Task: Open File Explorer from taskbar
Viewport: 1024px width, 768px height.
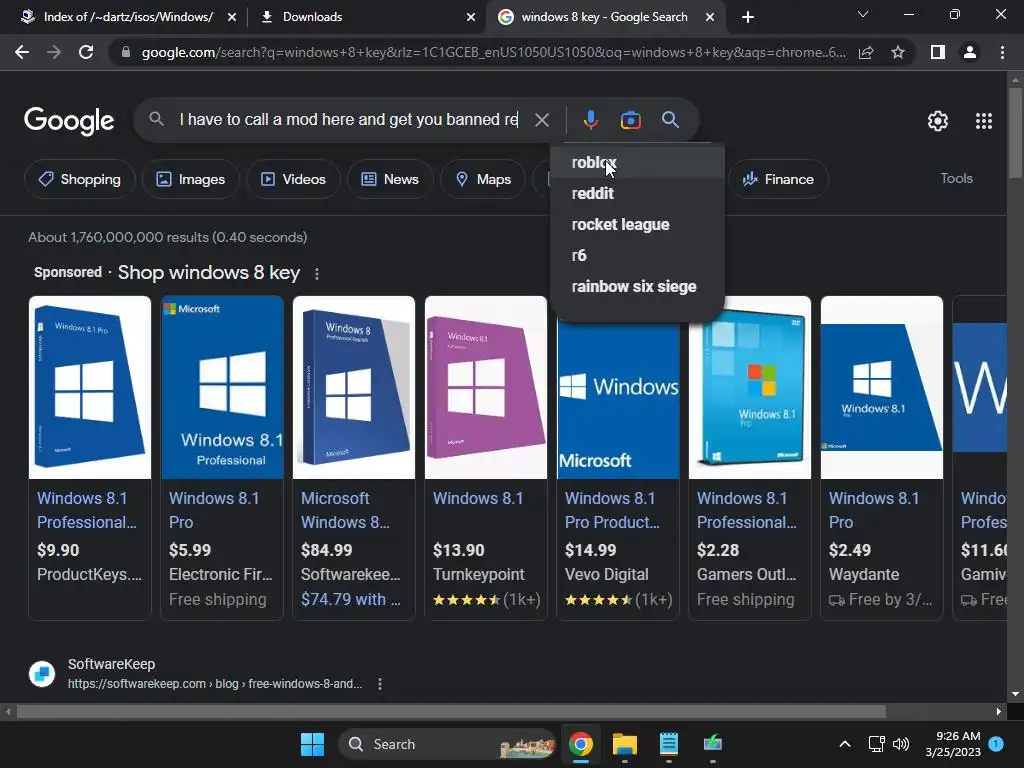Action: pos(624,744)
